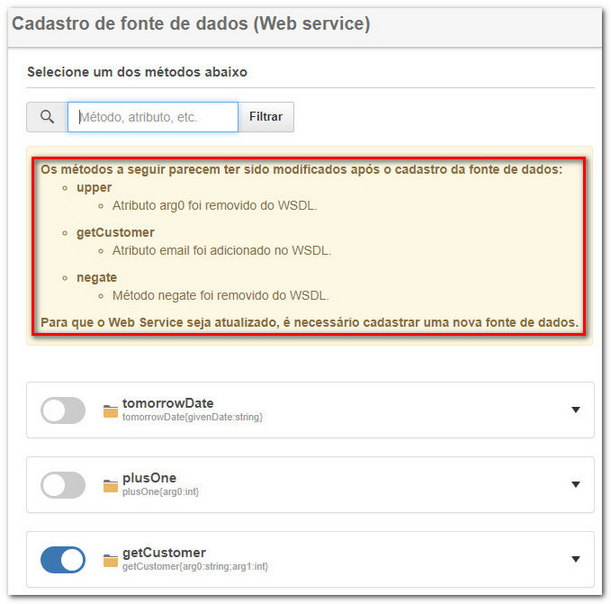Click the folder icon beside the getCustomer toggle
Image resolution: width=611 pixels, height=604 pixels.
(x=110, y=560)
